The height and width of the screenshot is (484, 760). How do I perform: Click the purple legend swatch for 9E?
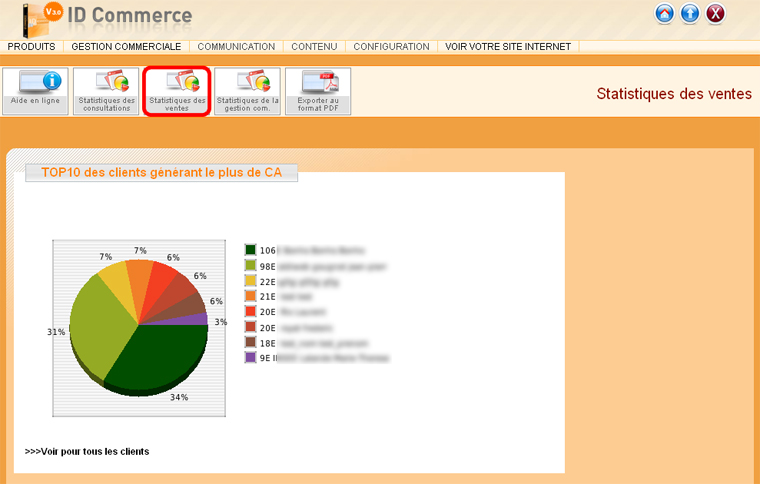coord(250,358)
